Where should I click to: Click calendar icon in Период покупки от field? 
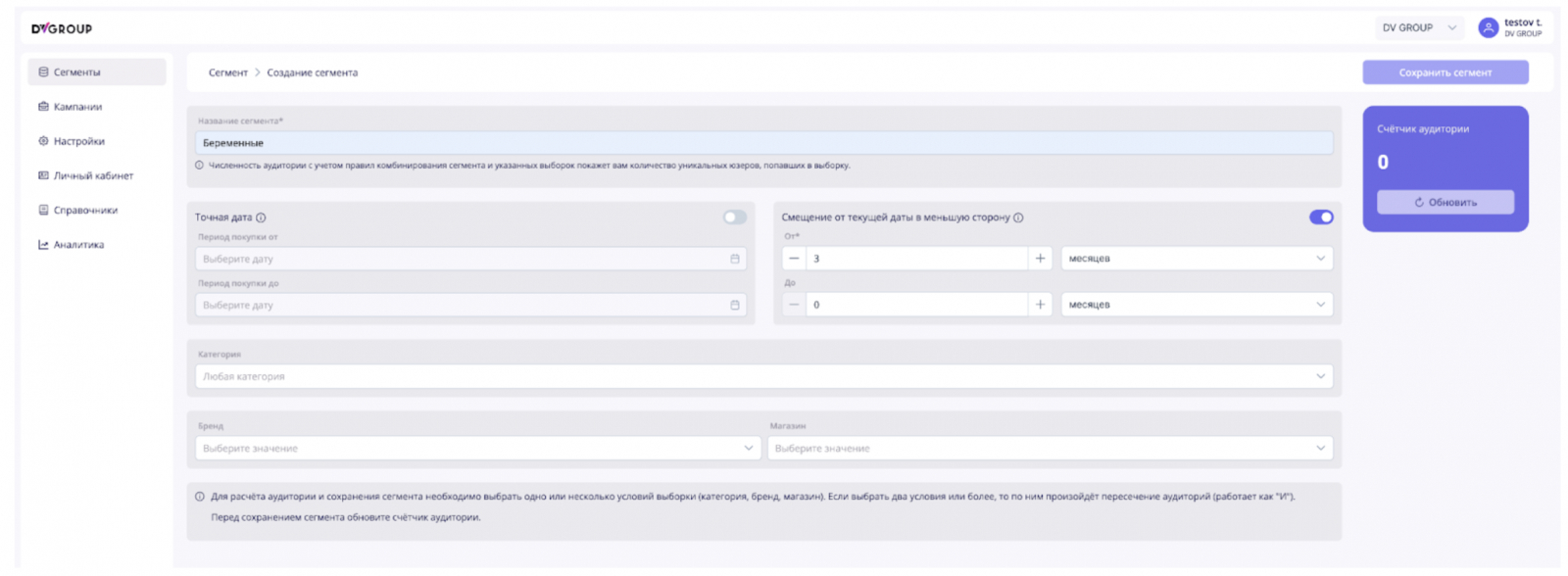coord(735,259)
